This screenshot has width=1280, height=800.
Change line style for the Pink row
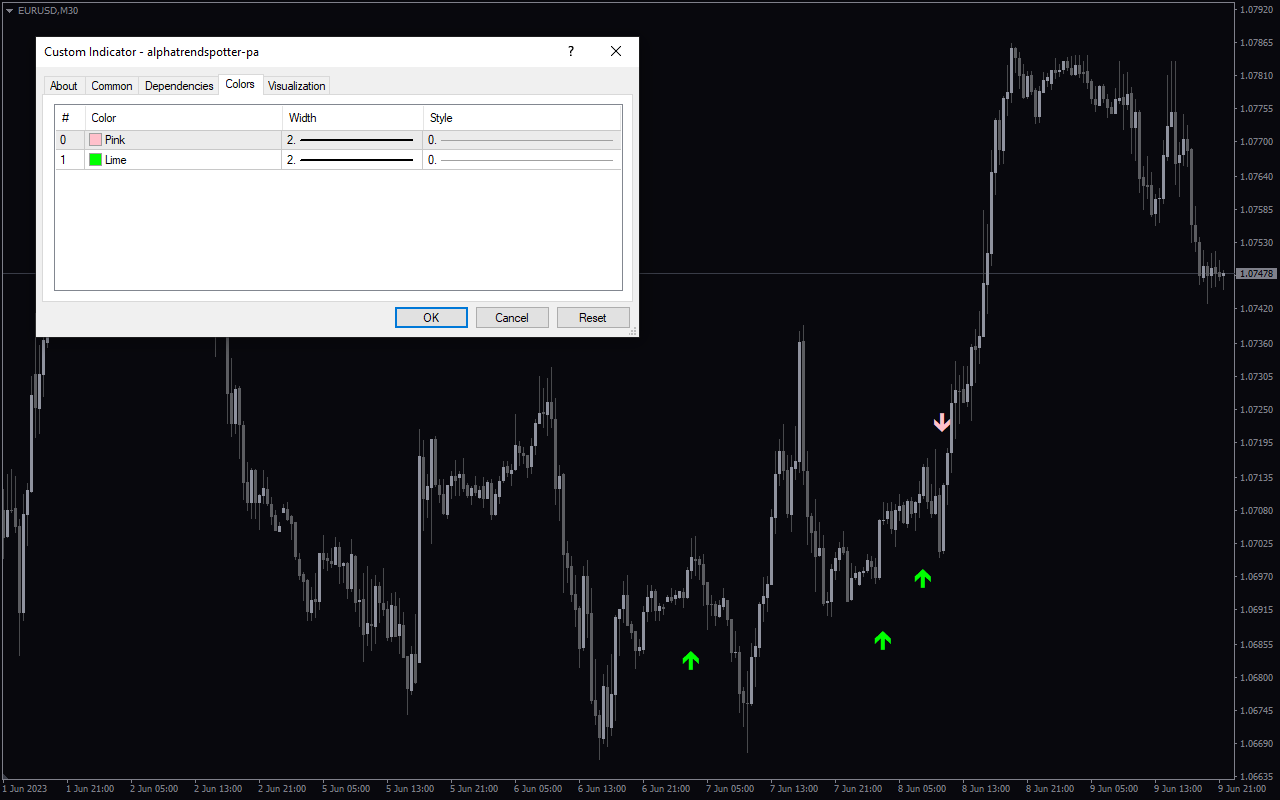pyautogui.click(x=522, y=140)
